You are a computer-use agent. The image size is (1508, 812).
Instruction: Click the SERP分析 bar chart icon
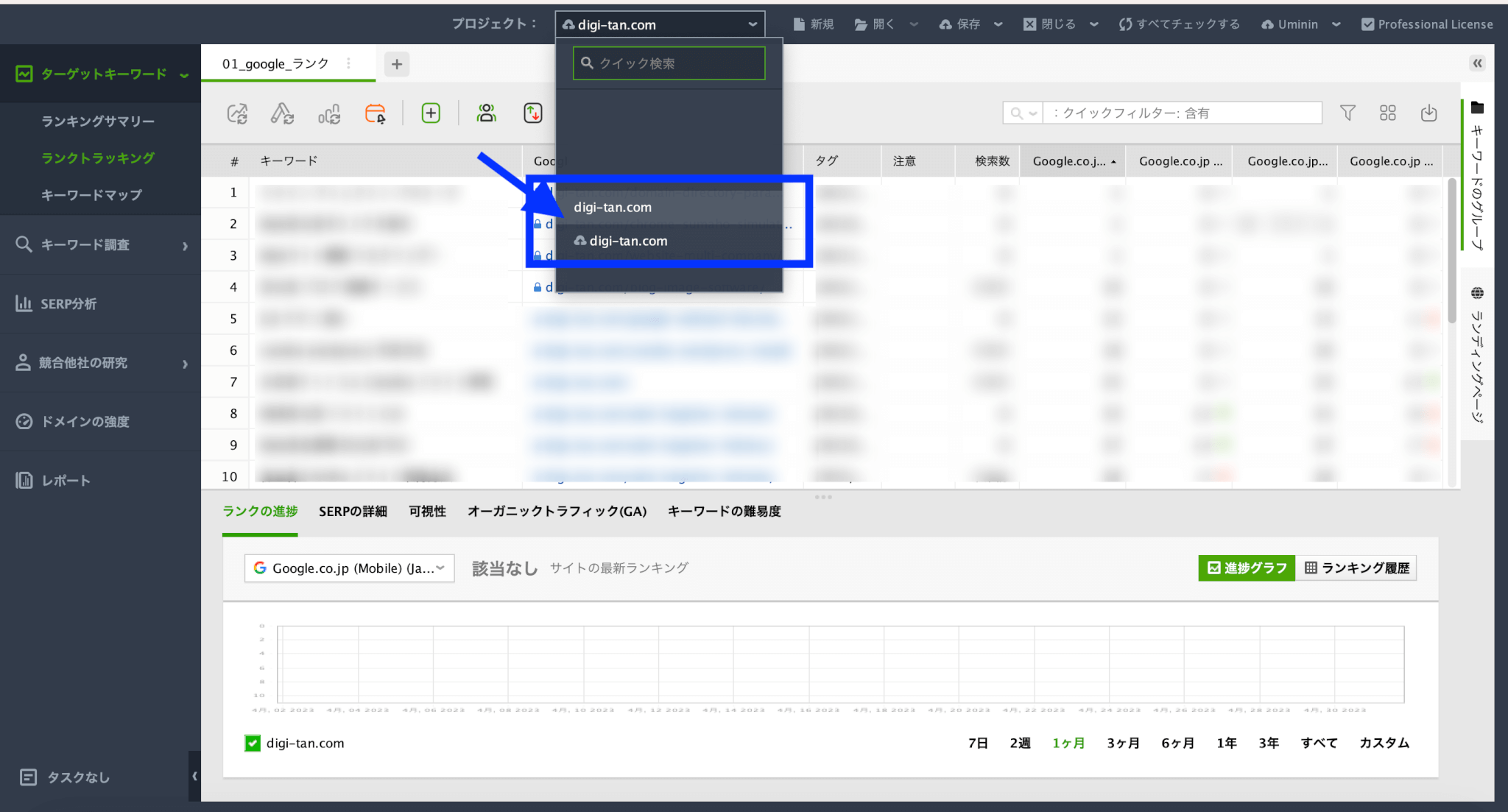coord(24,303)
